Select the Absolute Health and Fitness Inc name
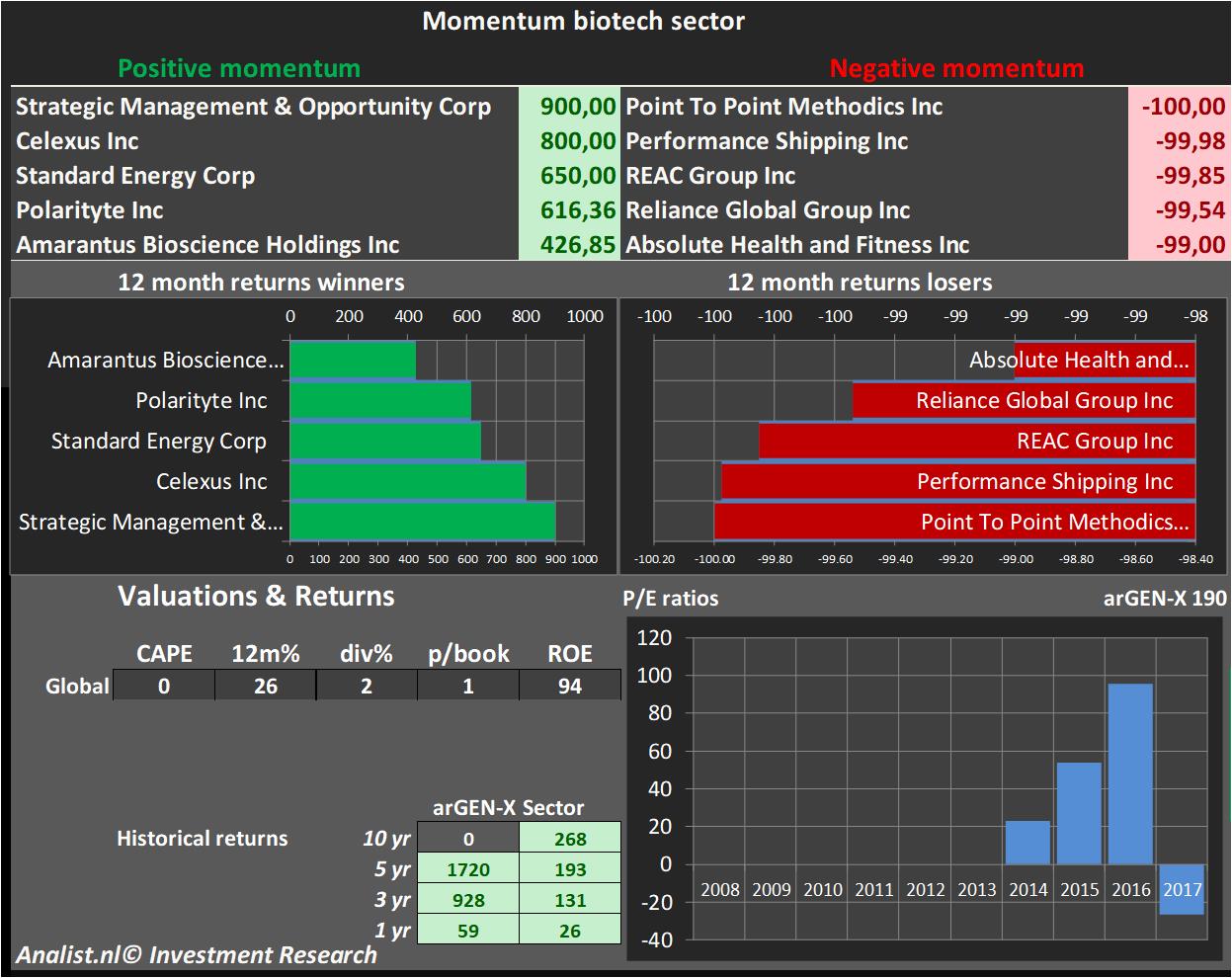1232x978 pixels. [797, 245]
